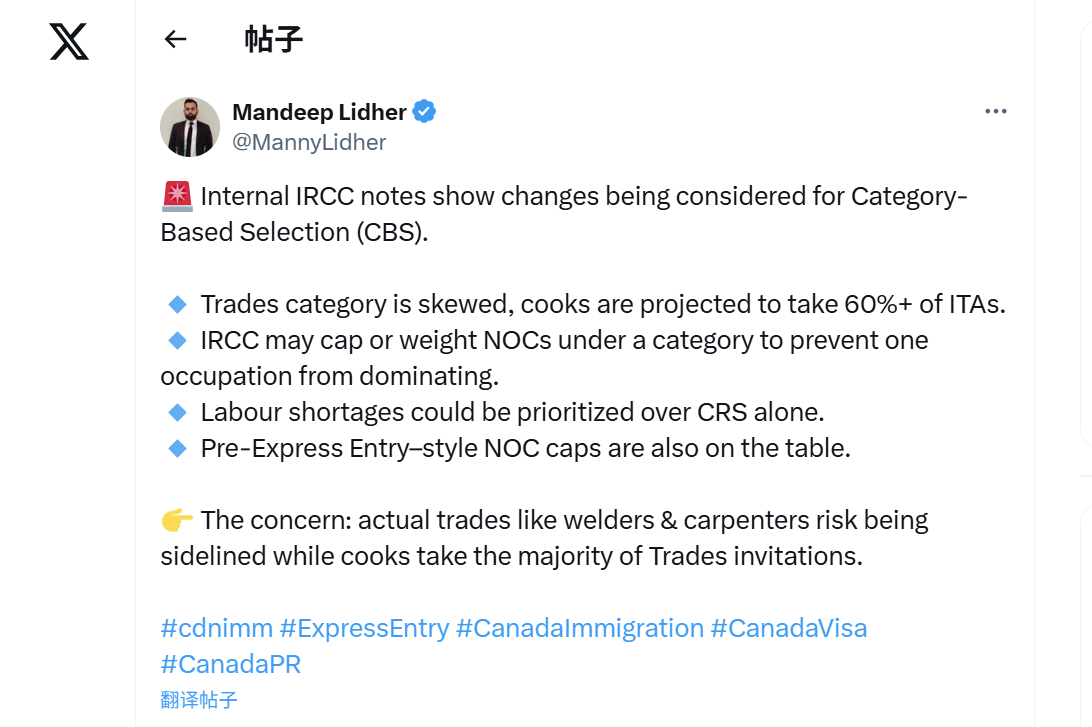This screenshot has height=727, width=1092.
Task: Click the diamond bullet before 'Trades category'
Action: [x=178, y=304]
